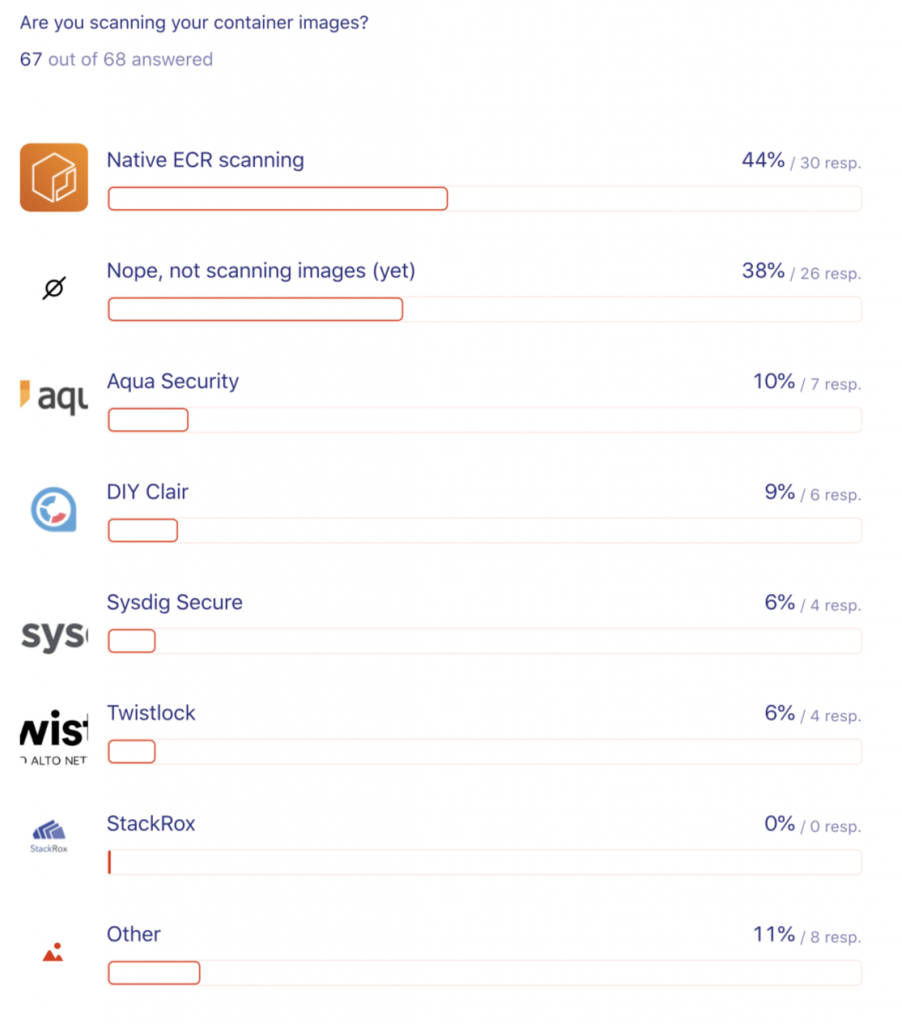
Task: Select the 'Twistlock' option label
Action: [x=151, y=712]
